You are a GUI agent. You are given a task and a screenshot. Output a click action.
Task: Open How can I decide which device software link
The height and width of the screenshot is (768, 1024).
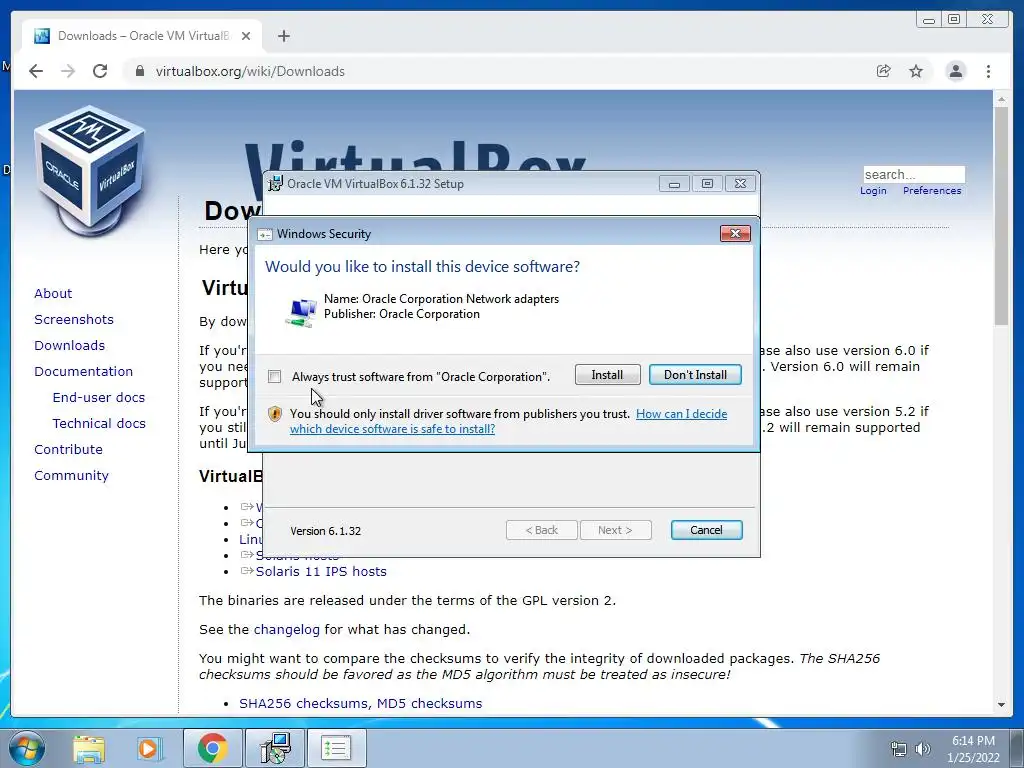[508, 421]
